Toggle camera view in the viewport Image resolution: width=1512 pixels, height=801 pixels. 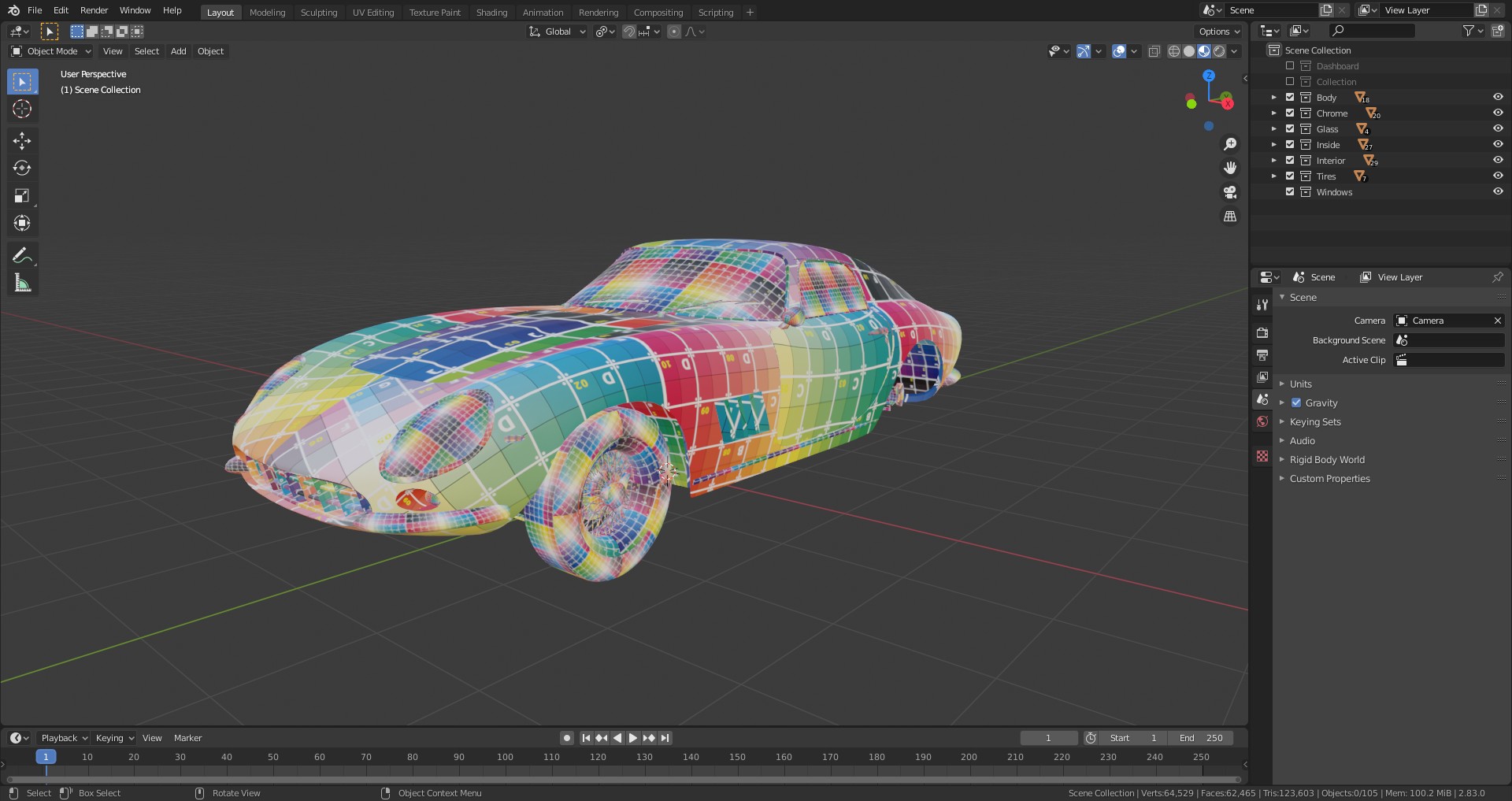pos(1229,192)
